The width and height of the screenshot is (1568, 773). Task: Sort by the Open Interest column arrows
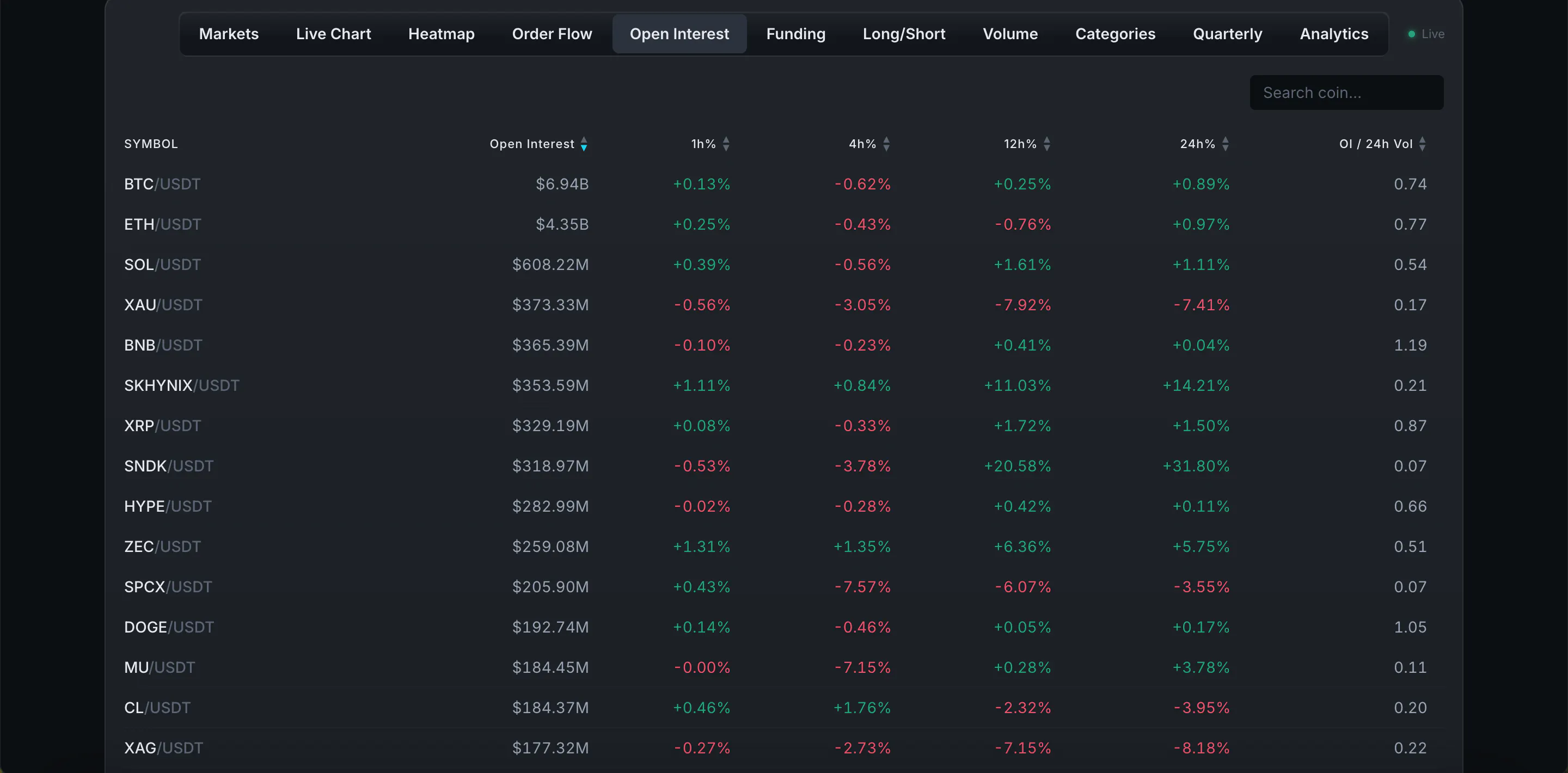(x=584, y=144)
